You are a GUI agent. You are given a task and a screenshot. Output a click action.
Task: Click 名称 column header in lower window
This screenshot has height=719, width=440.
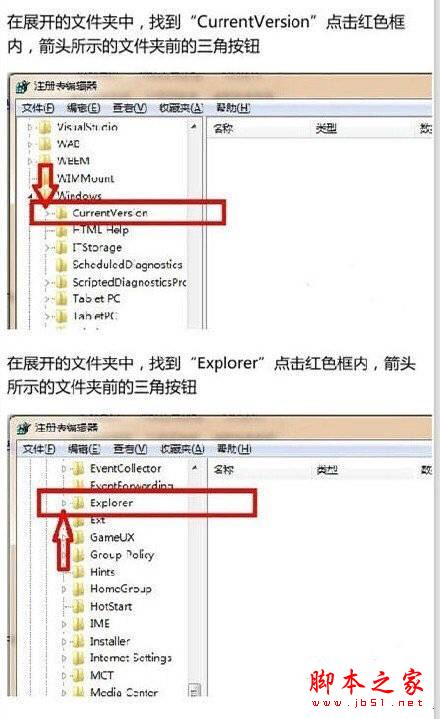click(x=224, y=470)
